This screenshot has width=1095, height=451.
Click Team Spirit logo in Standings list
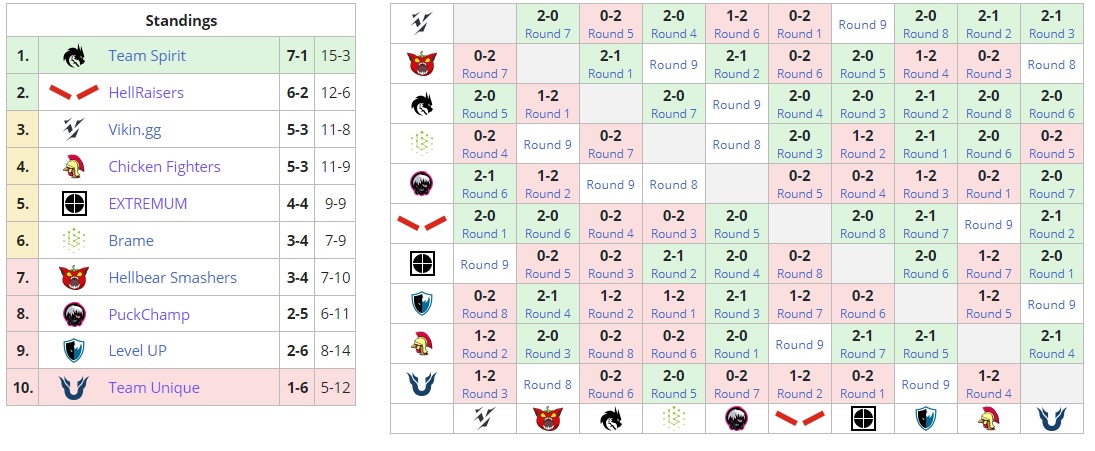(x=73, y=56)
